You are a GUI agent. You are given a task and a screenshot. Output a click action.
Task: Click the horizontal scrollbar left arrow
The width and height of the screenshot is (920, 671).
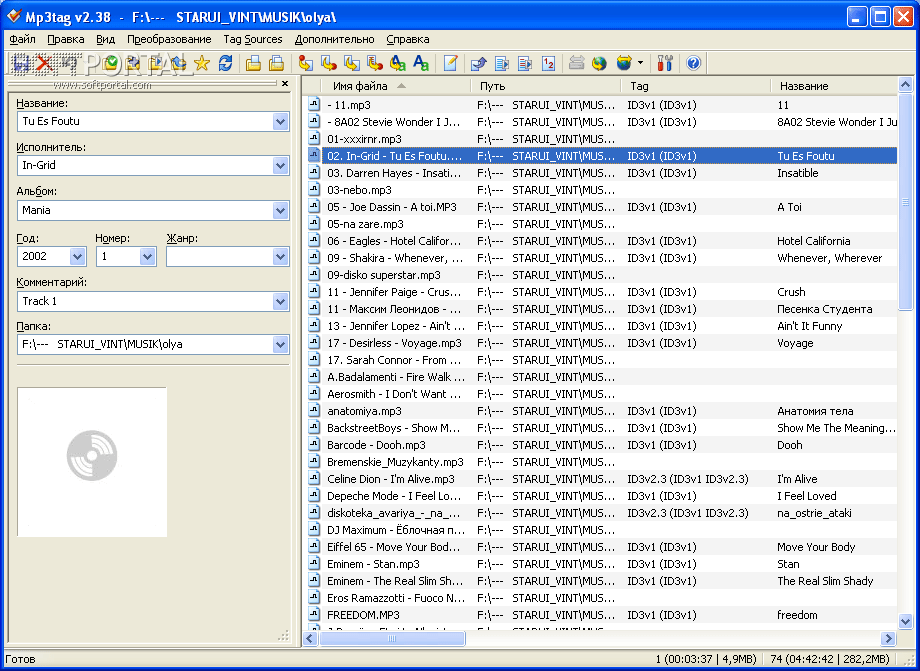click(x=311, y=638)
